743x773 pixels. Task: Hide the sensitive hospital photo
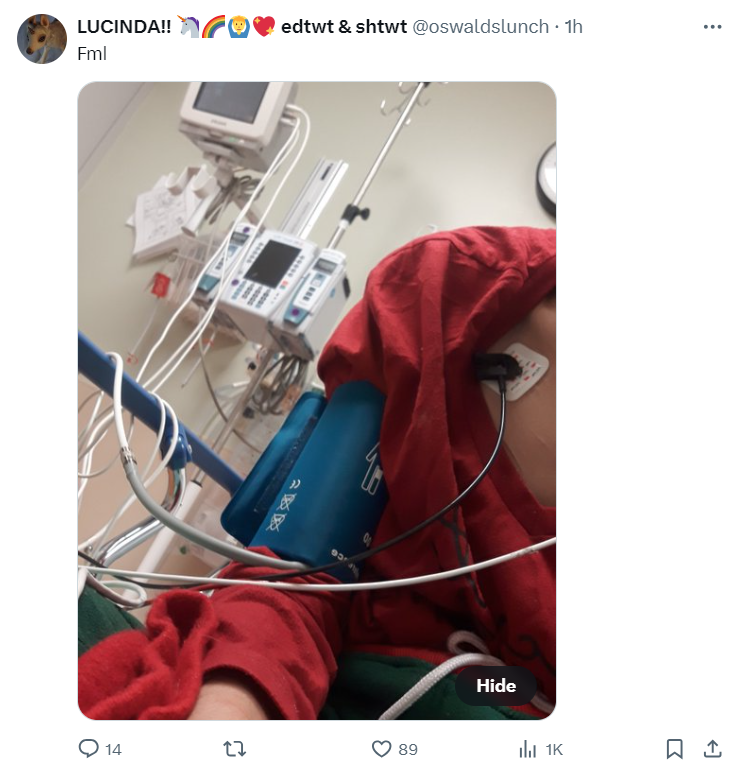[496, 686]
